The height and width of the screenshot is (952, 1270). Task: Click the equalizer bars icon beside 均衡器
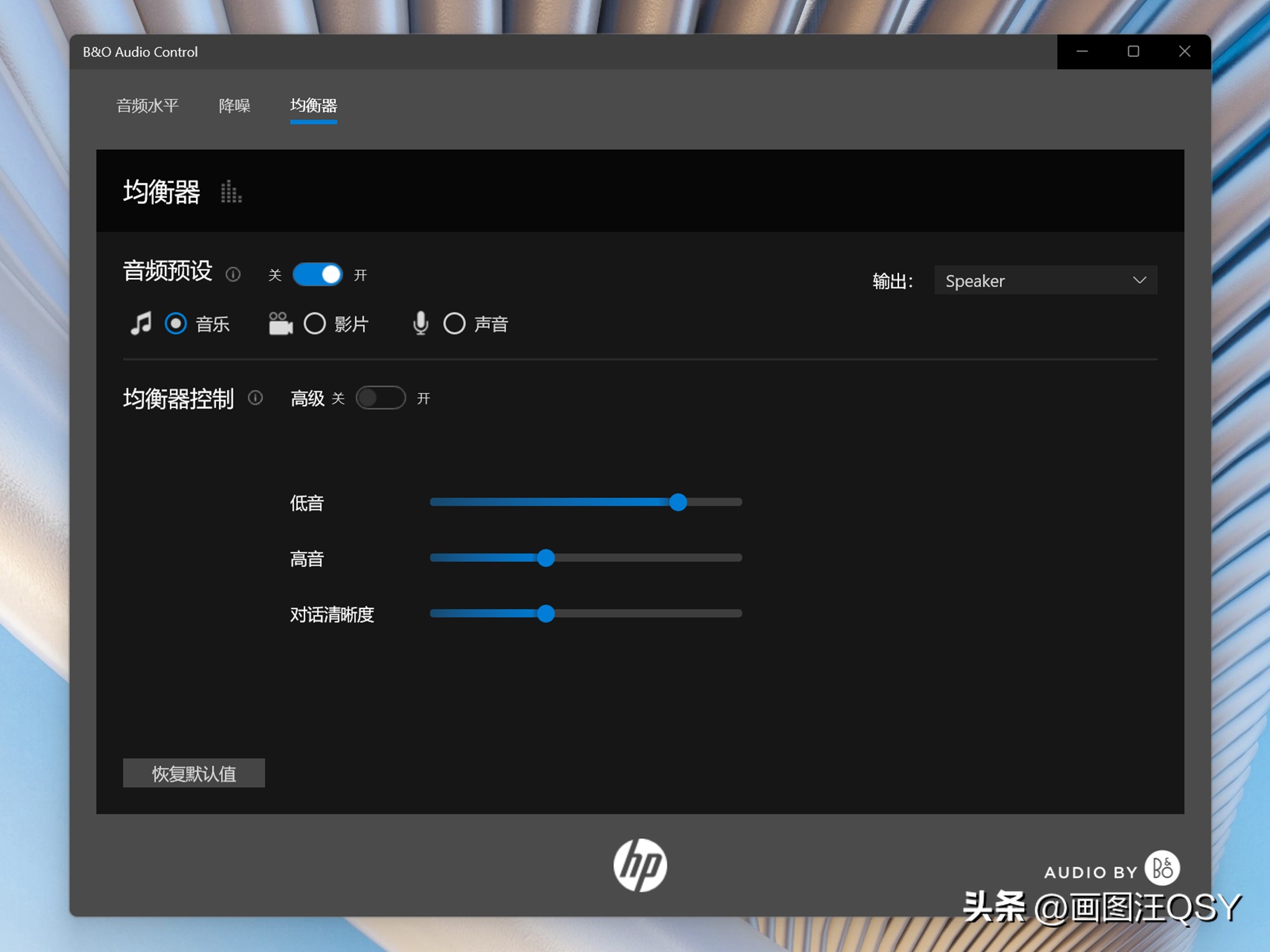click(x=231, y=192)
